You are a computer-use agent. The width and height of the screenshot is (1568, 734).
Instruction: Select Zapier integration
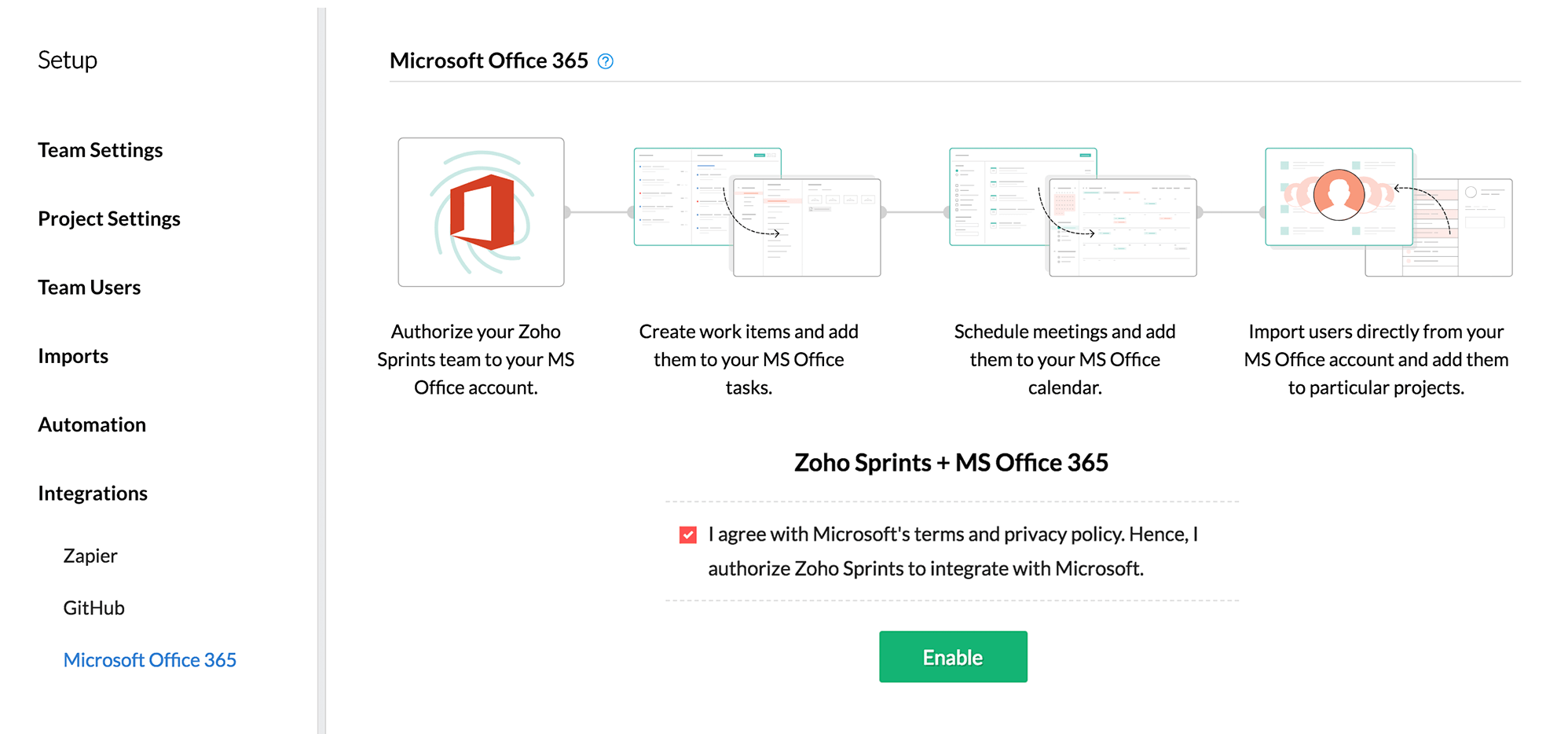coord(90,556)
